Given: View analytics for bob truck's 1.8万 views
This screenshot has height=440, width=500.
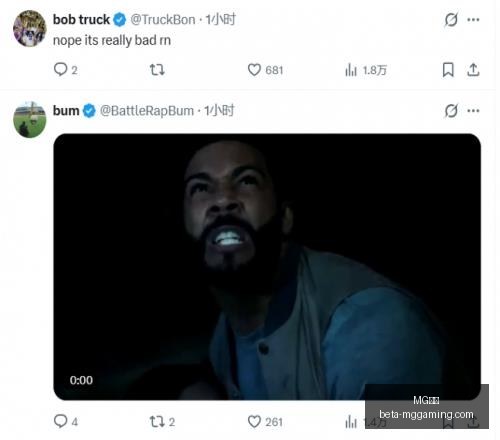Looking at the screenshot, I should 366,70.
